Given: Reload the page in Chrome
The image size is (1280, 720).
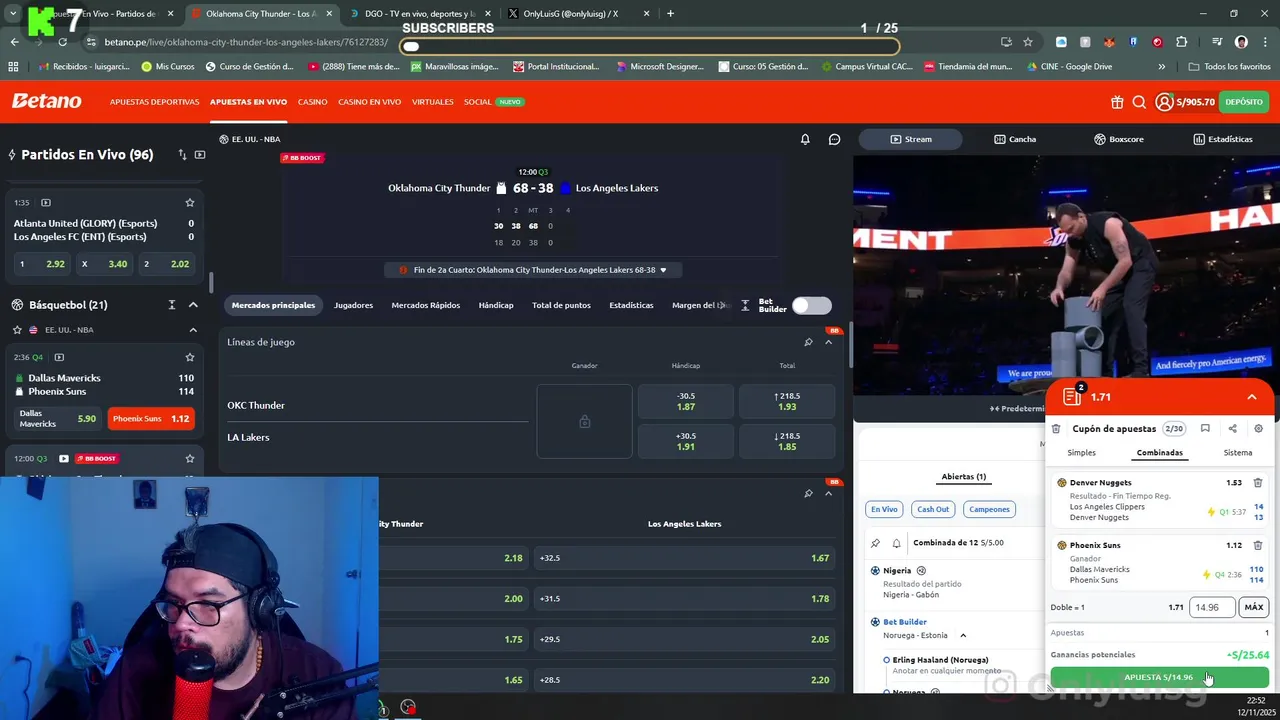Looking at the screenshot, I should coord(62,42).
